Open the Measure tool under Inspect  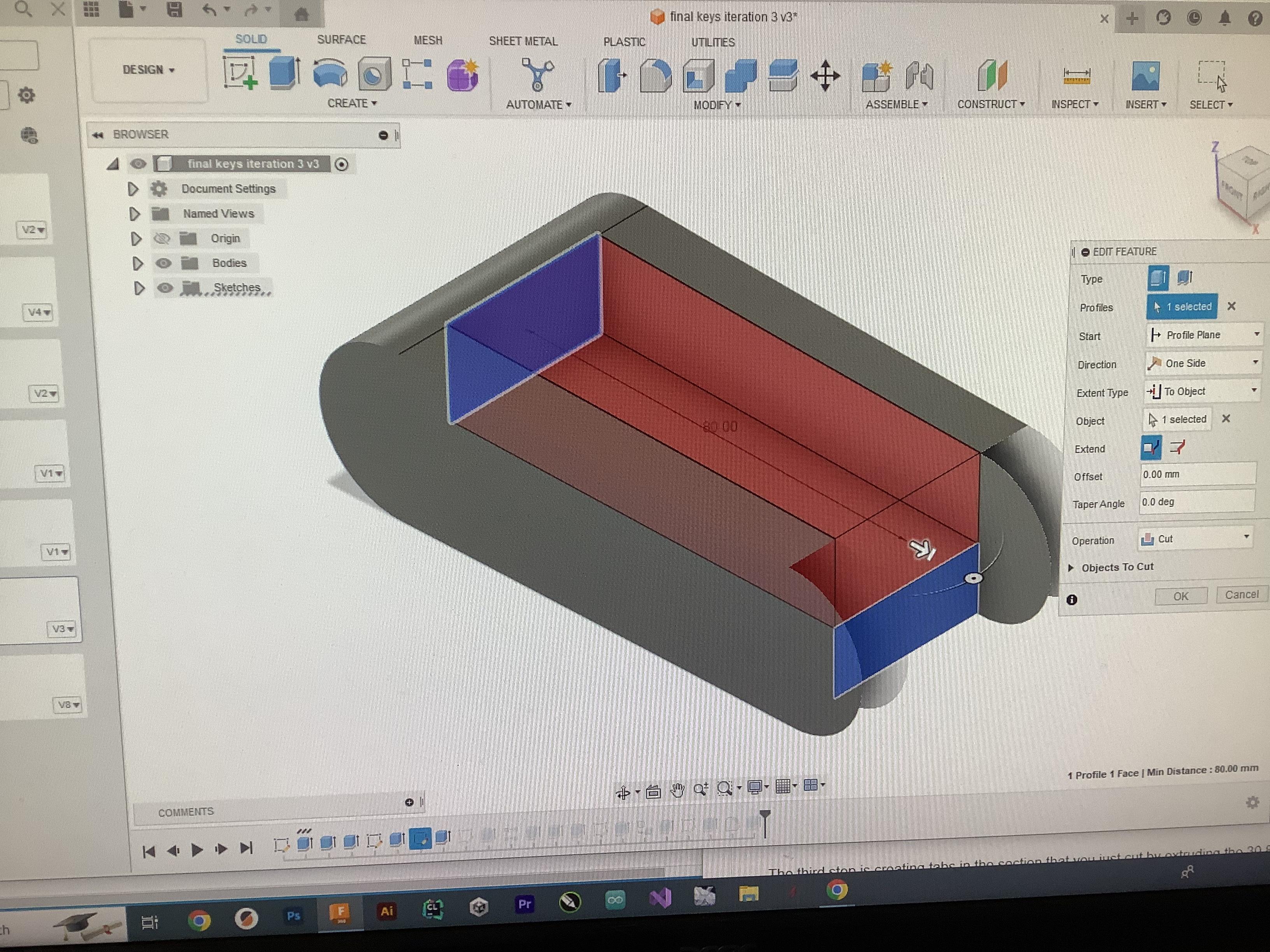[1077, 76]
